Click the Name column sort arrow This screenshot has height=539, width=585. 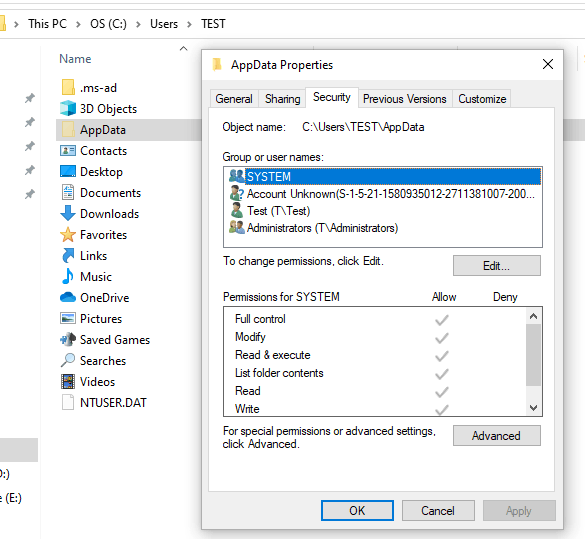(x=183, y=48)
